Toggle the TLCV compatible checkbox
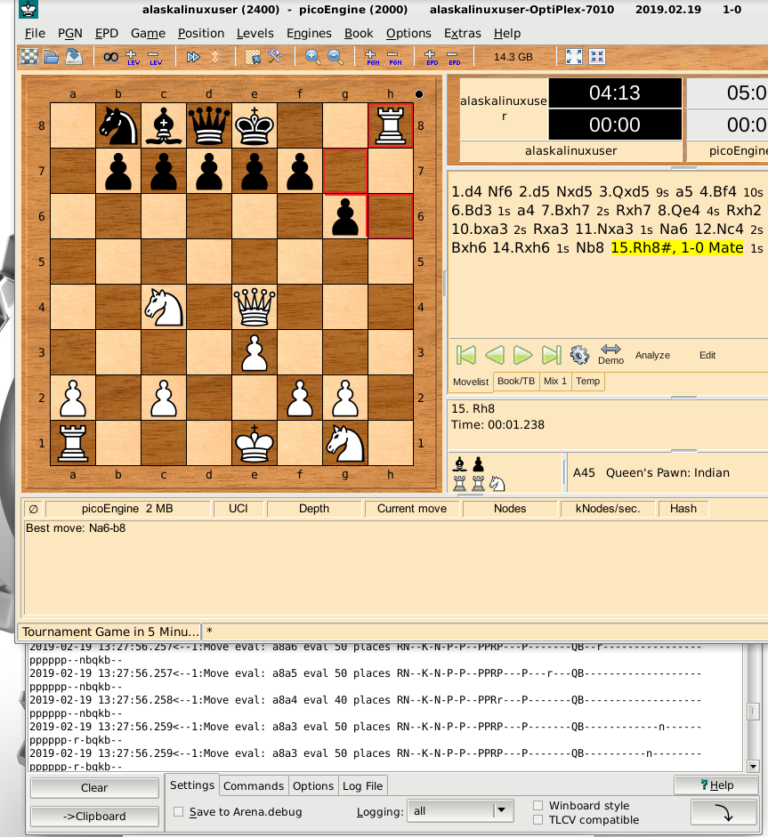 point(539,820)
